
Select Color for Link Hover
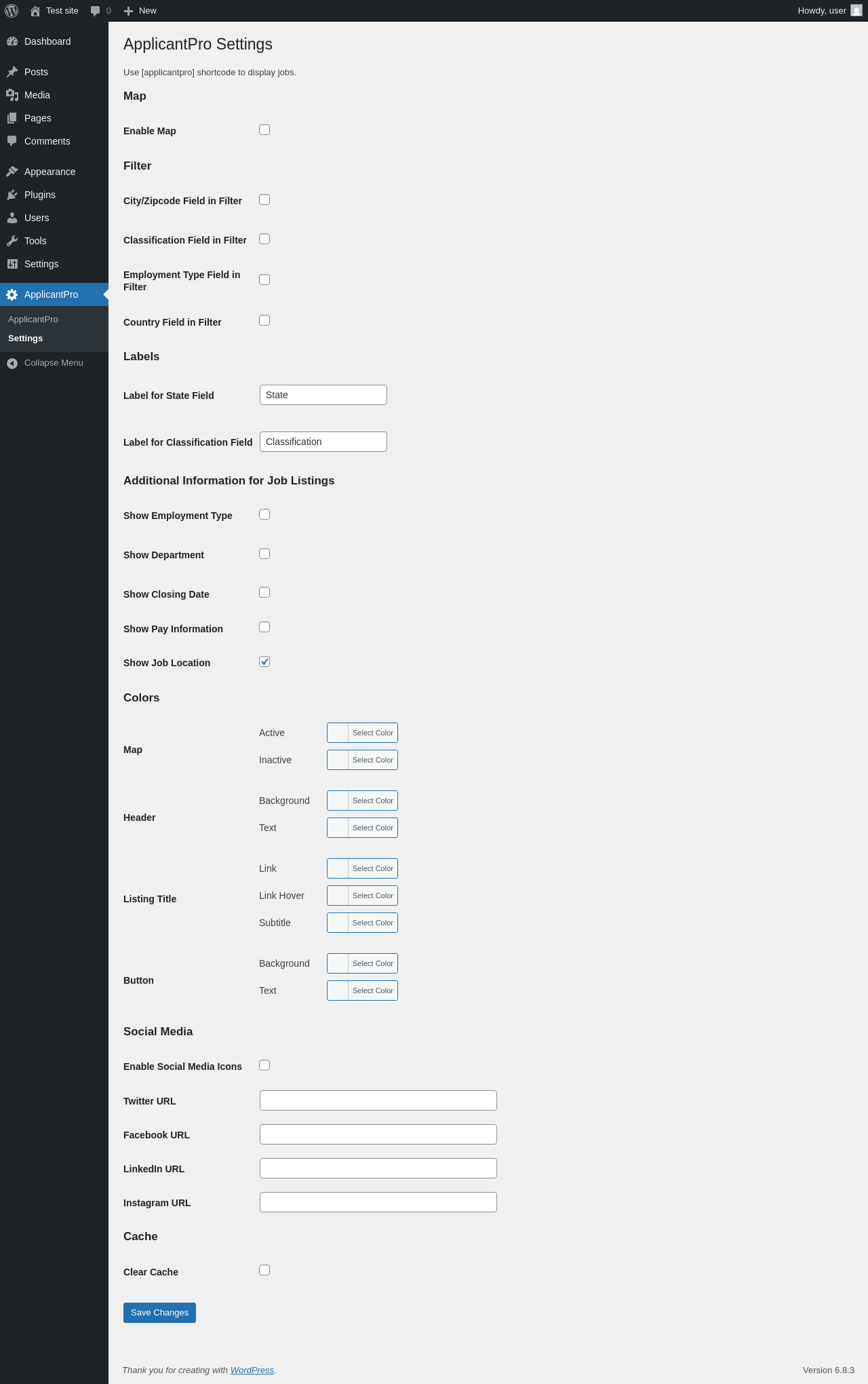pos(362,896)
